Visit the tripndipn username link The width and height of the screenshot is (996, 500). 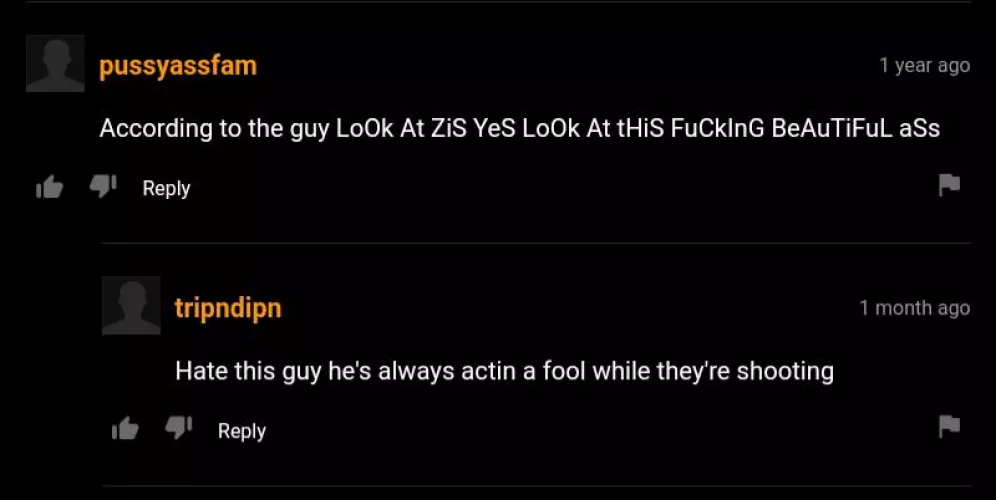(228, 309)
